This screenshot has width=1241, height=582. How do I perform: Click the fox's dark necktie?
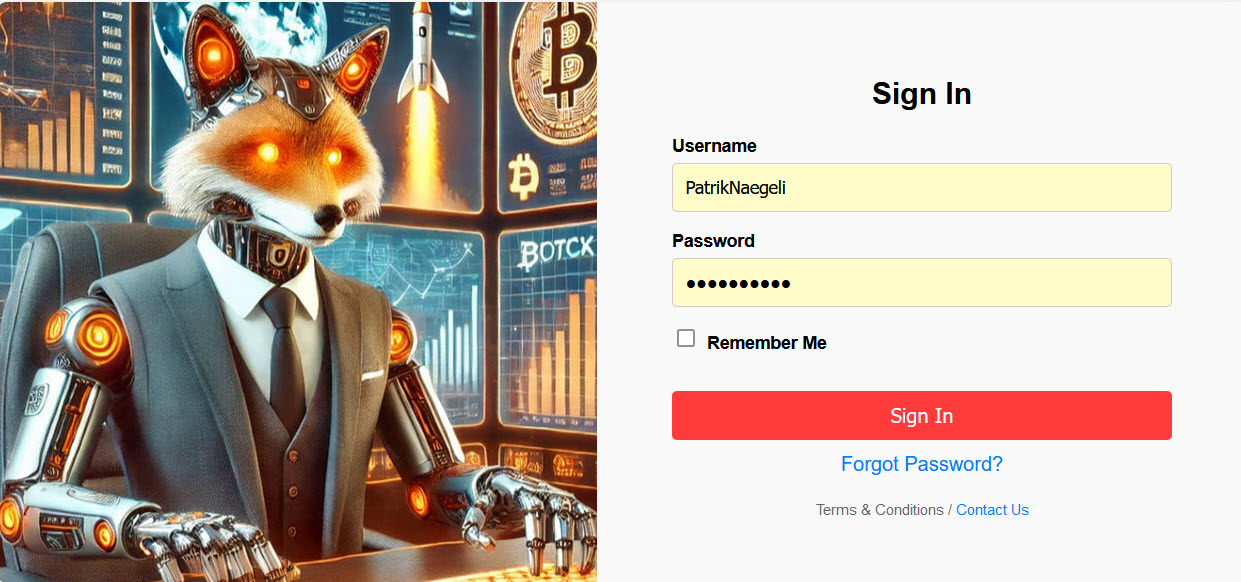(x=285, y=355)
